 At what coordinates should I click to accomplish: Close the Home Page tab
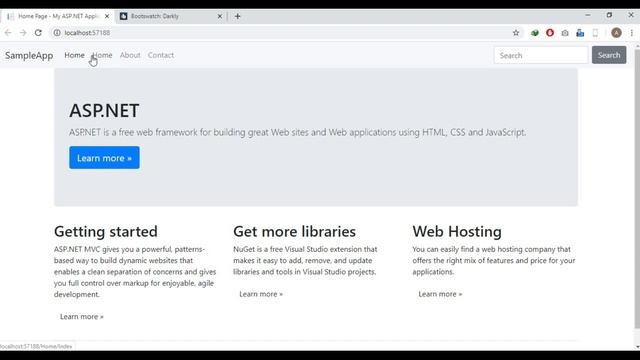pyautogui.click(x=107, y=16)
